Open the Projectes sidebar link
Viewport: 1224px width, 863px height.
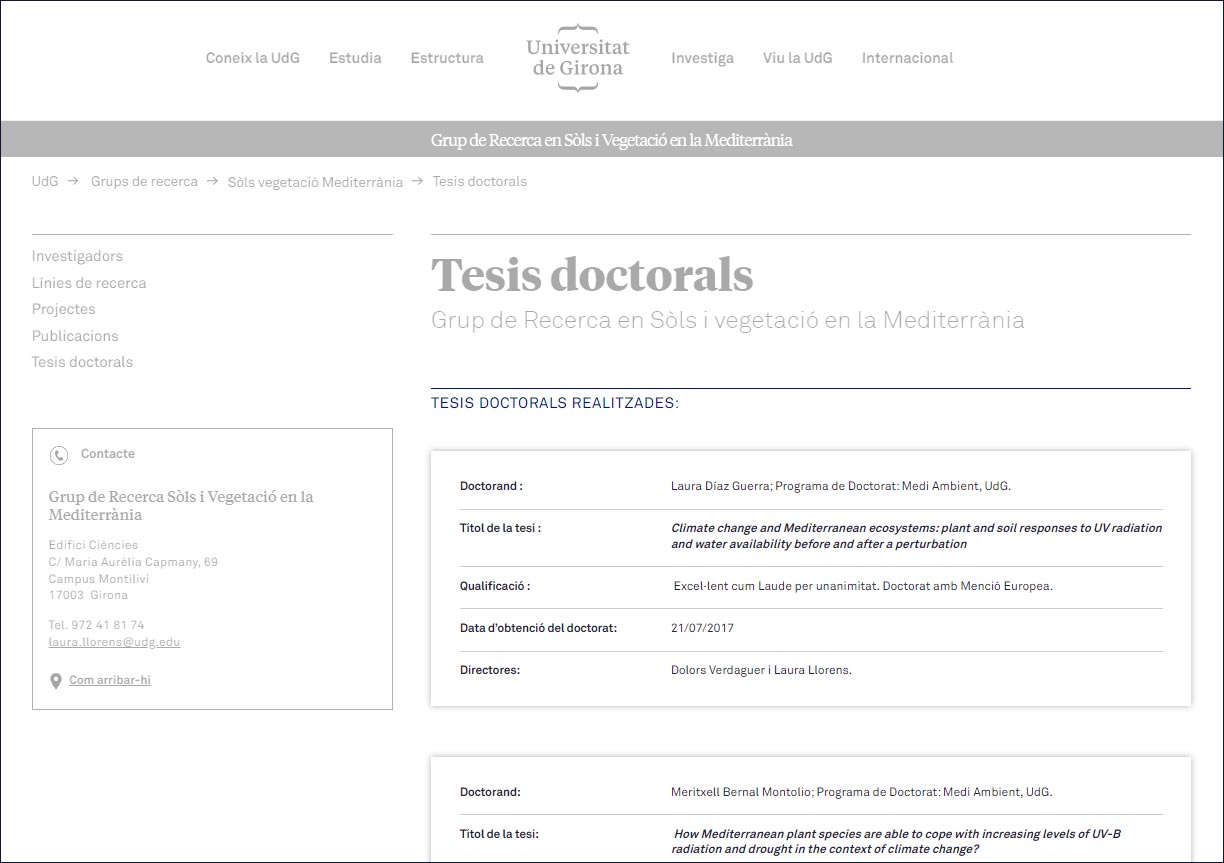(64, 309)
